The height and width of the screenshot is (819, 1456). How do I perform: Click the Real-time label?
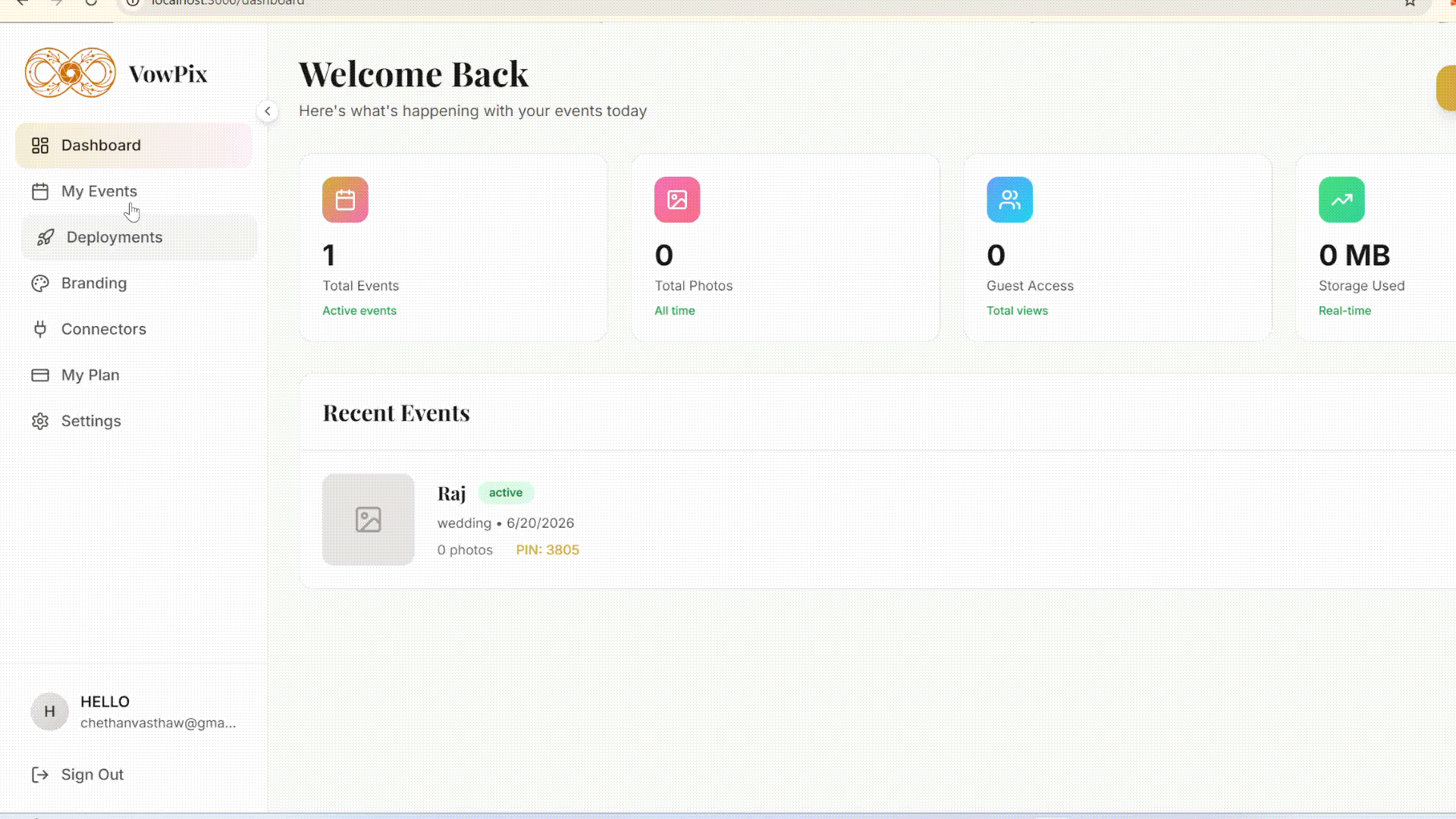click(x=1345, y=310)
